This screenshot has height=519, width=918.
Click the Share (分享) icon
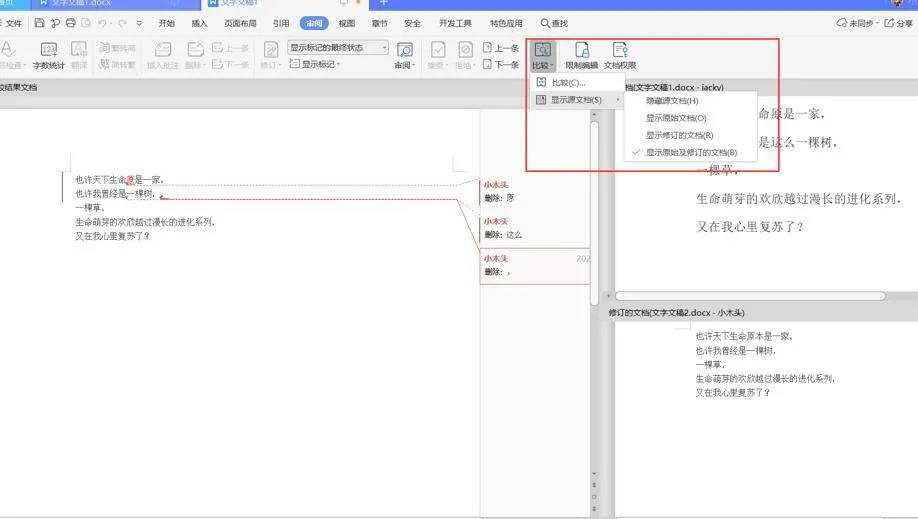click(899, 23)
